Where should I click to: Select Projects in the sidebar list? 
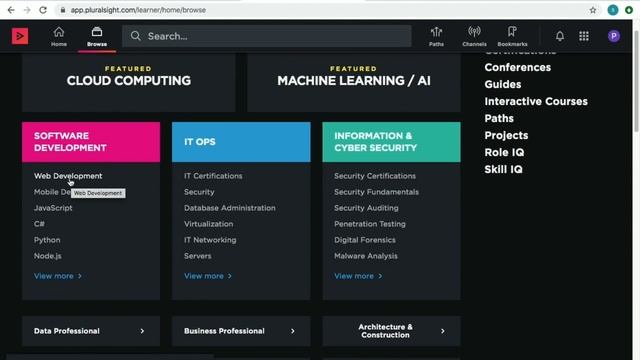[506, 136]
